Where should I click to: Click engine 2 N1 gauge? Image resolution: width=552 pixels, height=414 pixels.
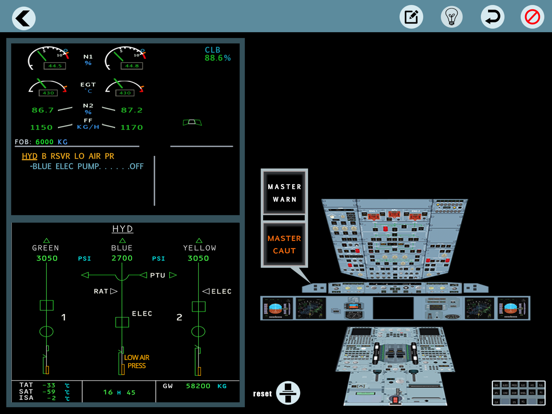[x=125, y=58]
